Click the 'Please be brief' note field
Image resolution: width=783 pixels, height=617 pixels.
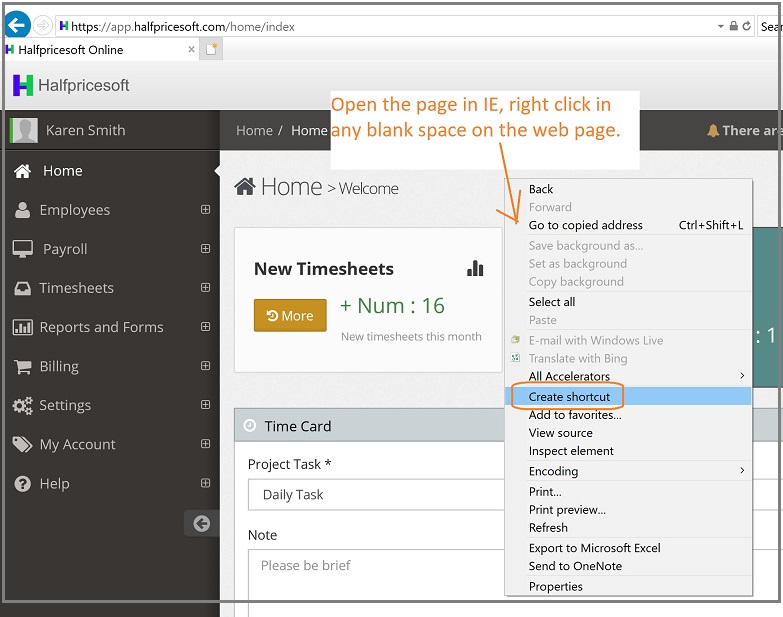tap(376, 582)
